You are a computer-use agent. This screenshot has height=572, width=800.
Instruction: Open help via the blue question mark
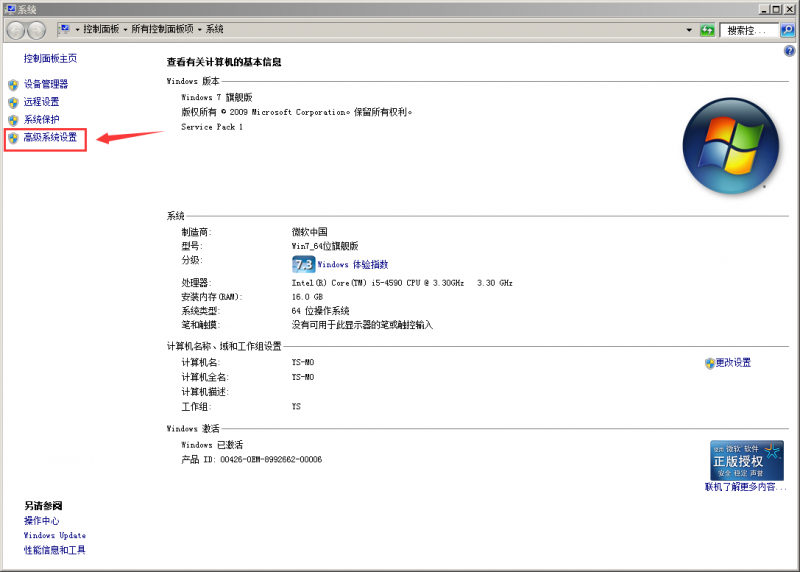point(789,51)
